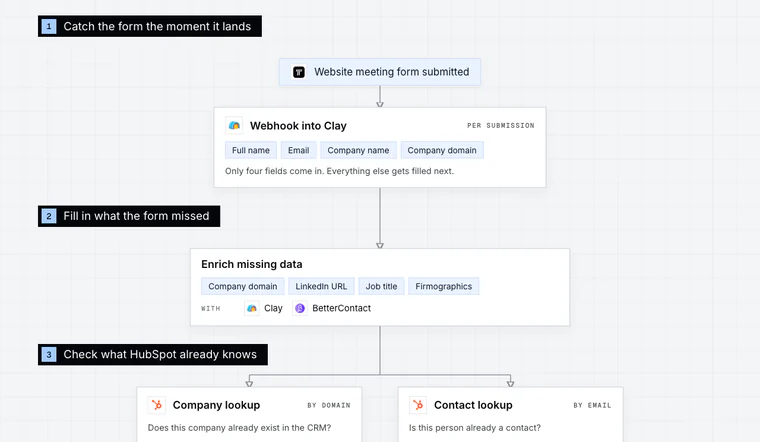Click the 'BY EMAIL' label
The height and width of the screenshot is (442, 760).
coord(592,405)
